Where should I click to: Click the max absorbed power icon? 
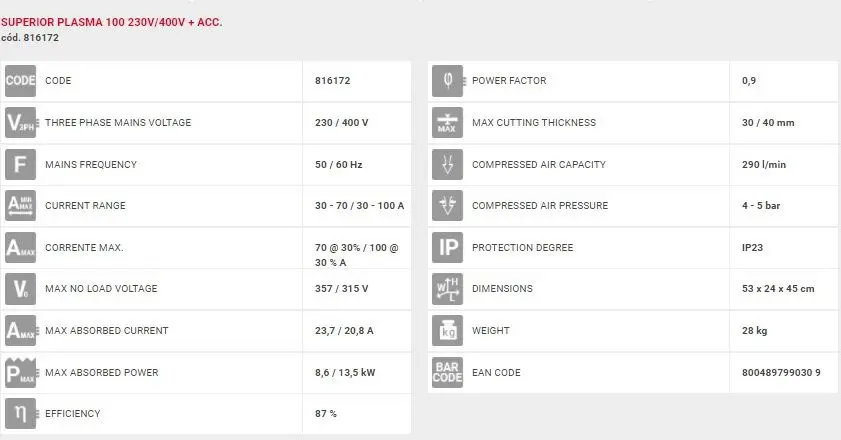tap(21, 372)
